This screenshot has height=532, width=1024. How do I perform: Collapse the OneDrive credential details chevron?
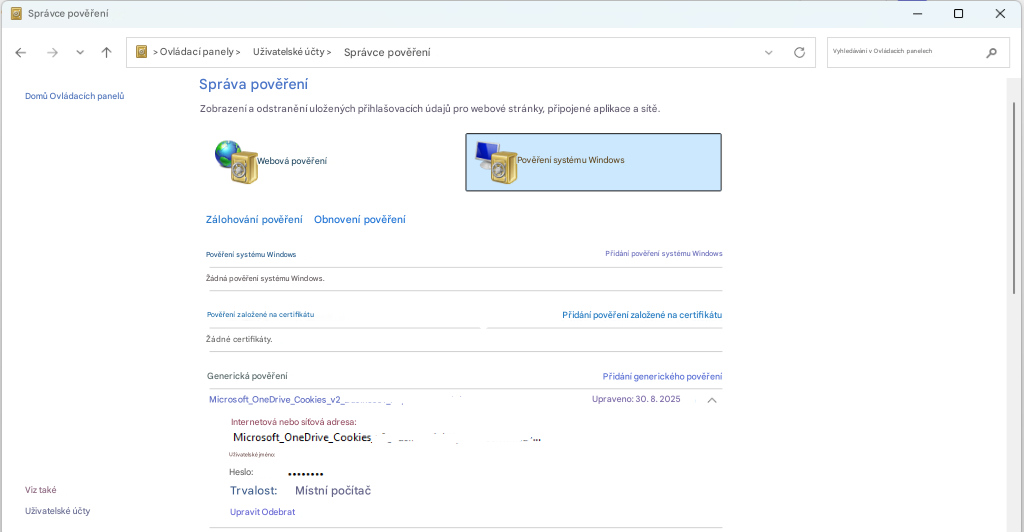pos(712,400)
